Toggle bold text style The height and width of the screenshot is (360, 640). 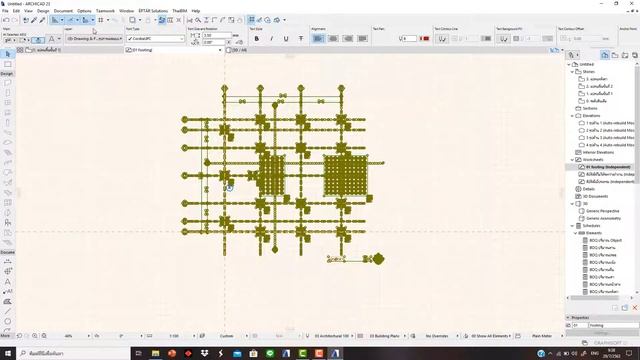pyautogui.click(x=257, y=39)
